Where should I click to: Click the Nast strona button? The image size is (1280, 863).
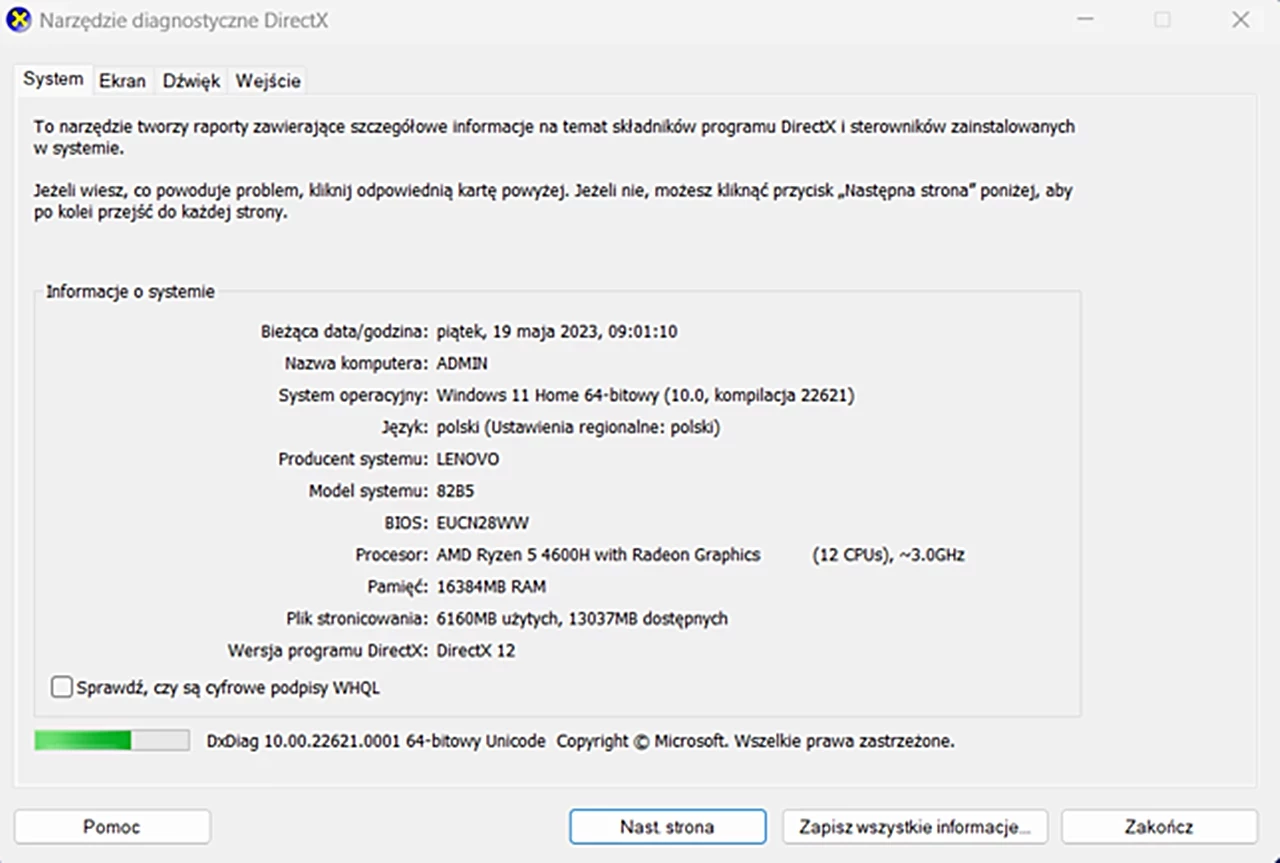click(667, 827)
